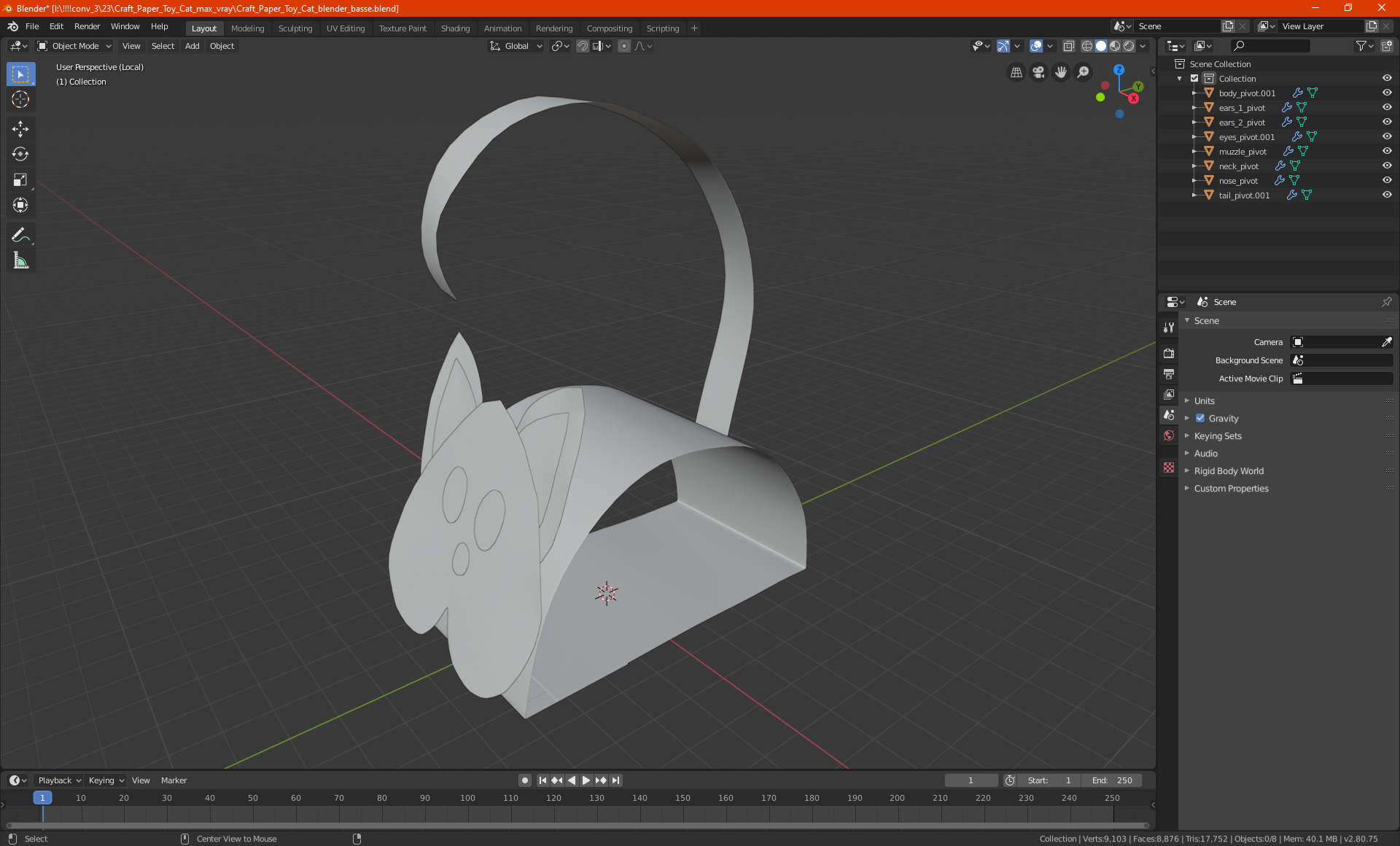Switch to material preview shading
The height and width of the screenshot is (846, 1400).
1115,46
